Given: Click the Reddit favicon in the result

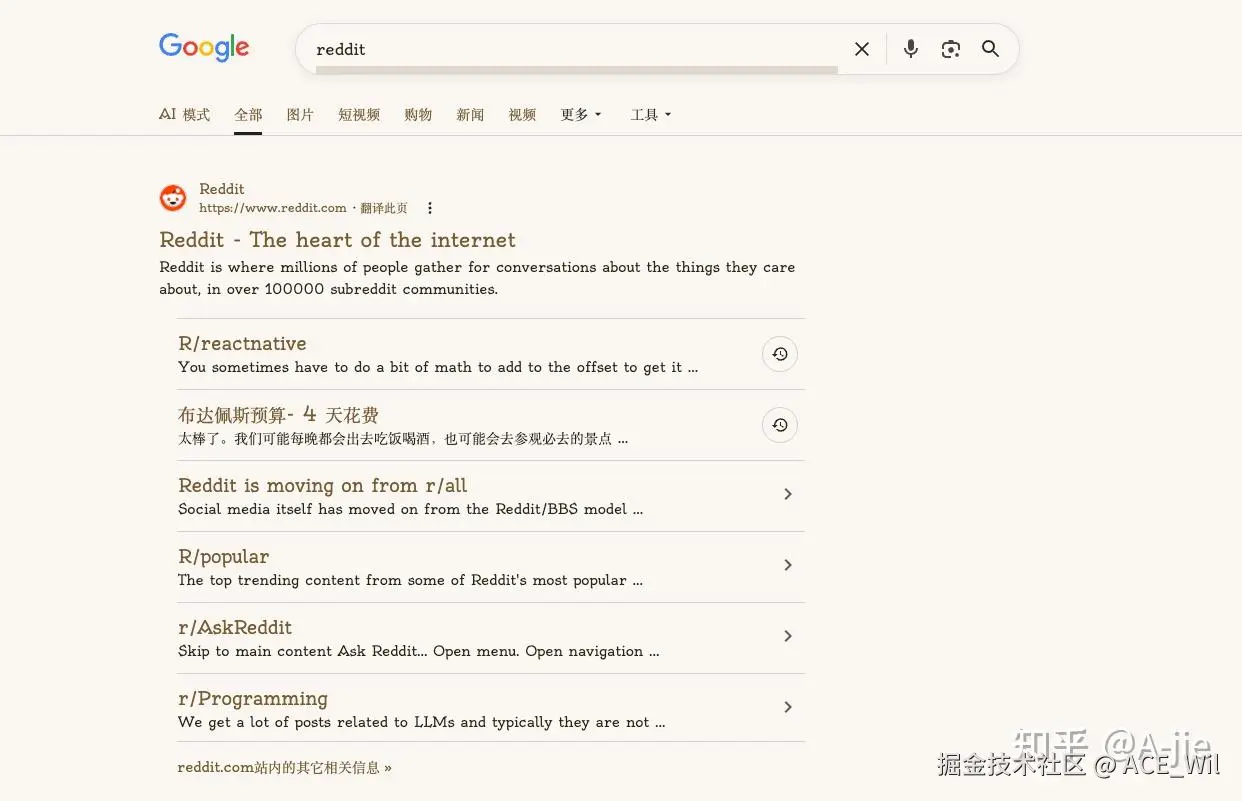Looking at the screenshot, I should (173, 198).
